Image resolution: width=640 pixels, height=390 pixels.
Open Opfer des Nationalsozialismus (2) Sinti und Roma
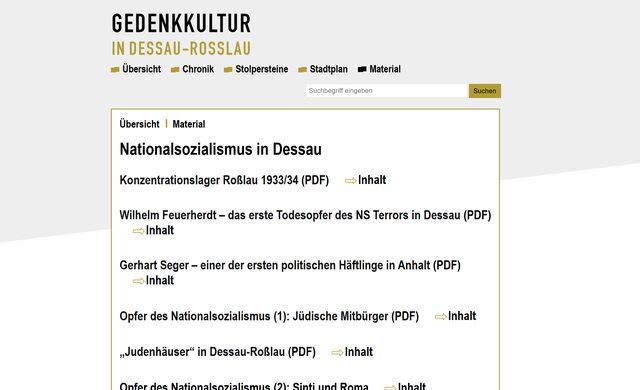(244, 386)
